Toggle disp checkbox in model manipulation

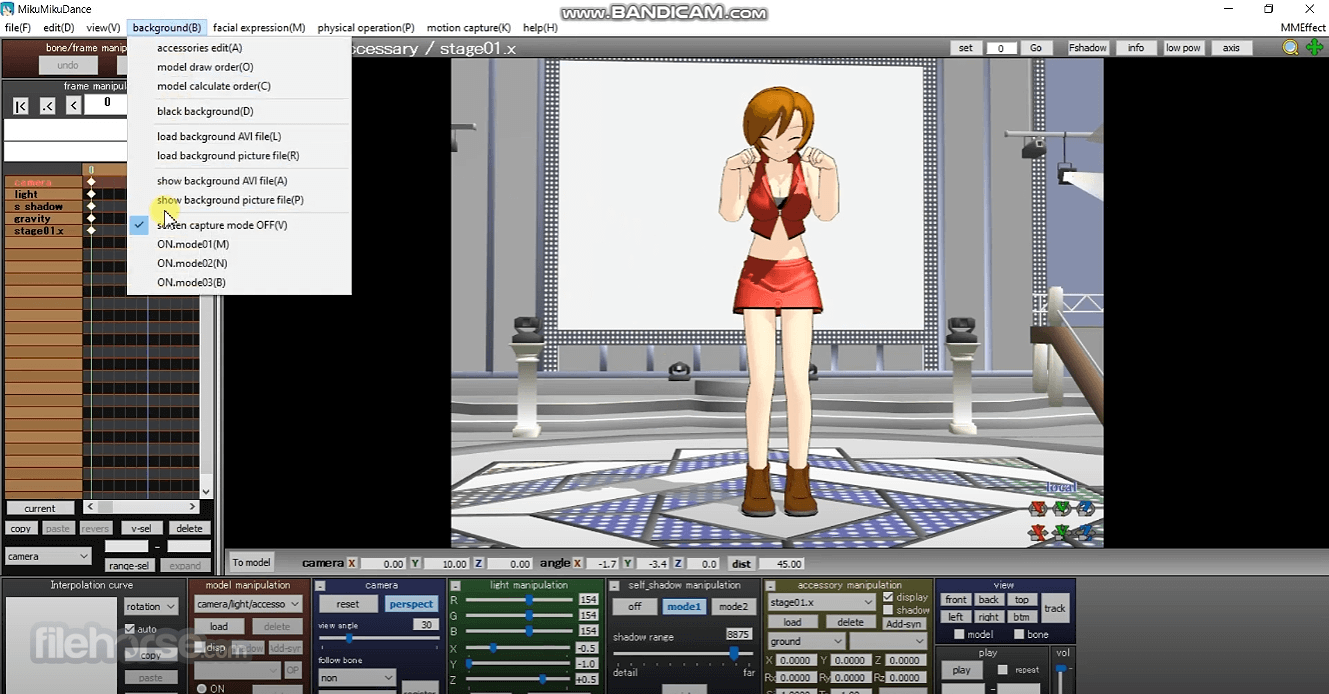200,648
